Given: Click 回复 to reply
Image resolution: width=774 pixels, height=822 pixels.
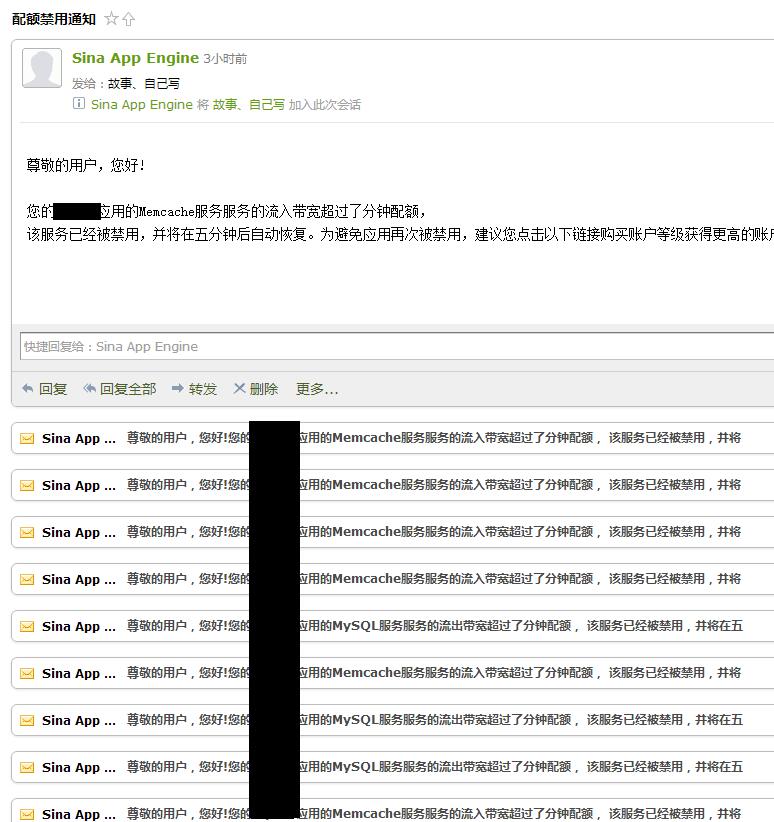Looking at the screenshot, I should [53, 389].
